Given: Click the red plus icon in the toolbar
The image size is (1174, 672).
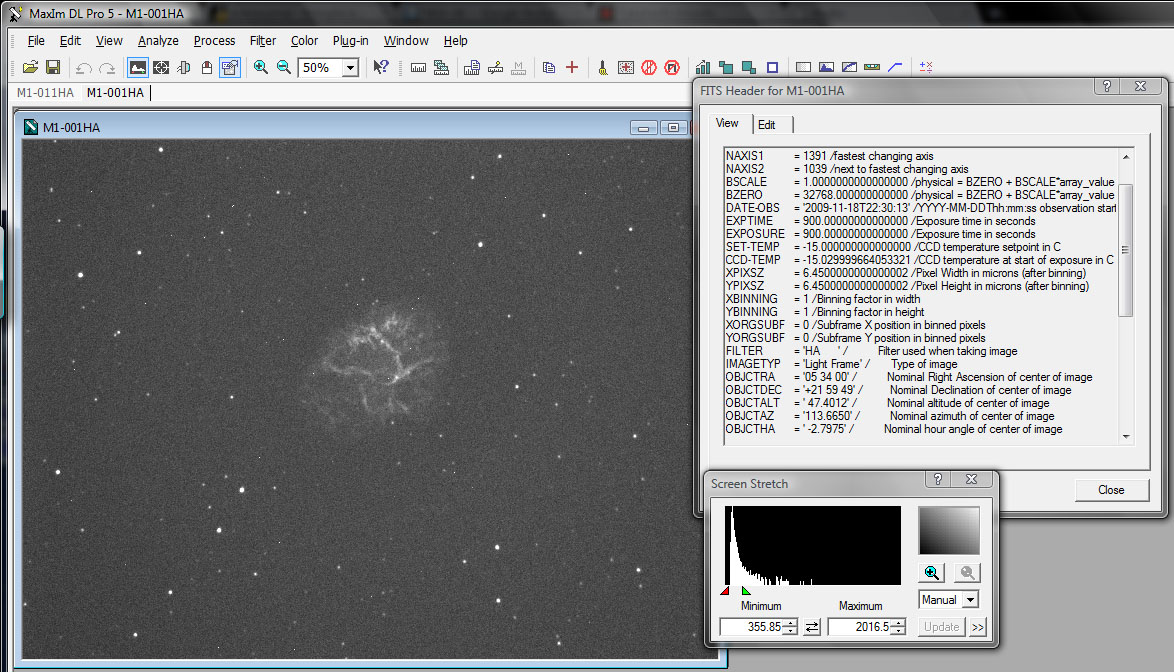Looking at the screenshot, I should (x=572, y=67).
